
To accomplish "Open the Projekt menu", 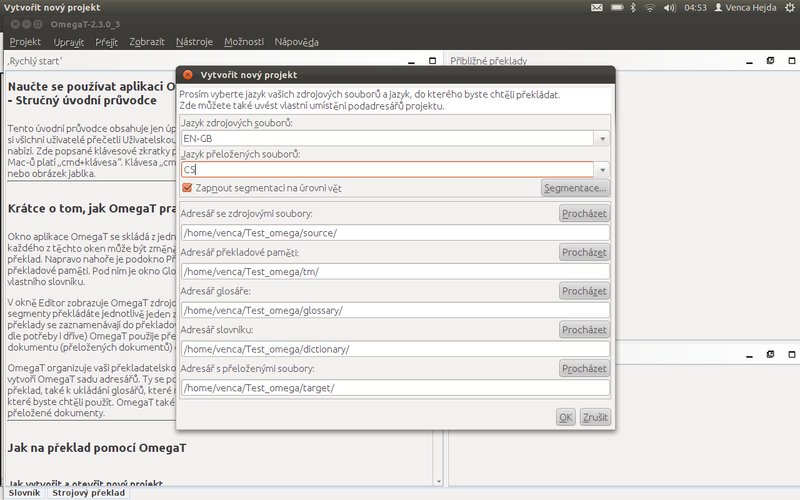I will (x=25, y=42).
